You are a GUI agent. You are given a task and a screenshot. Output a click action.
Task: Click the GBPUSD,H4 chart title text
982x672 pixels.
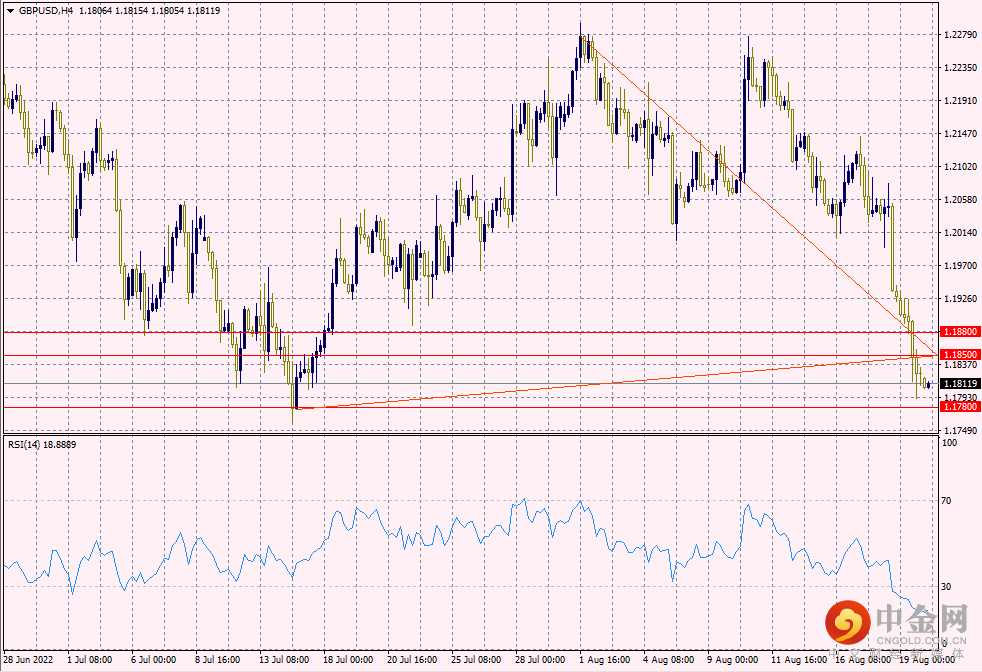[x=45, y=11]
